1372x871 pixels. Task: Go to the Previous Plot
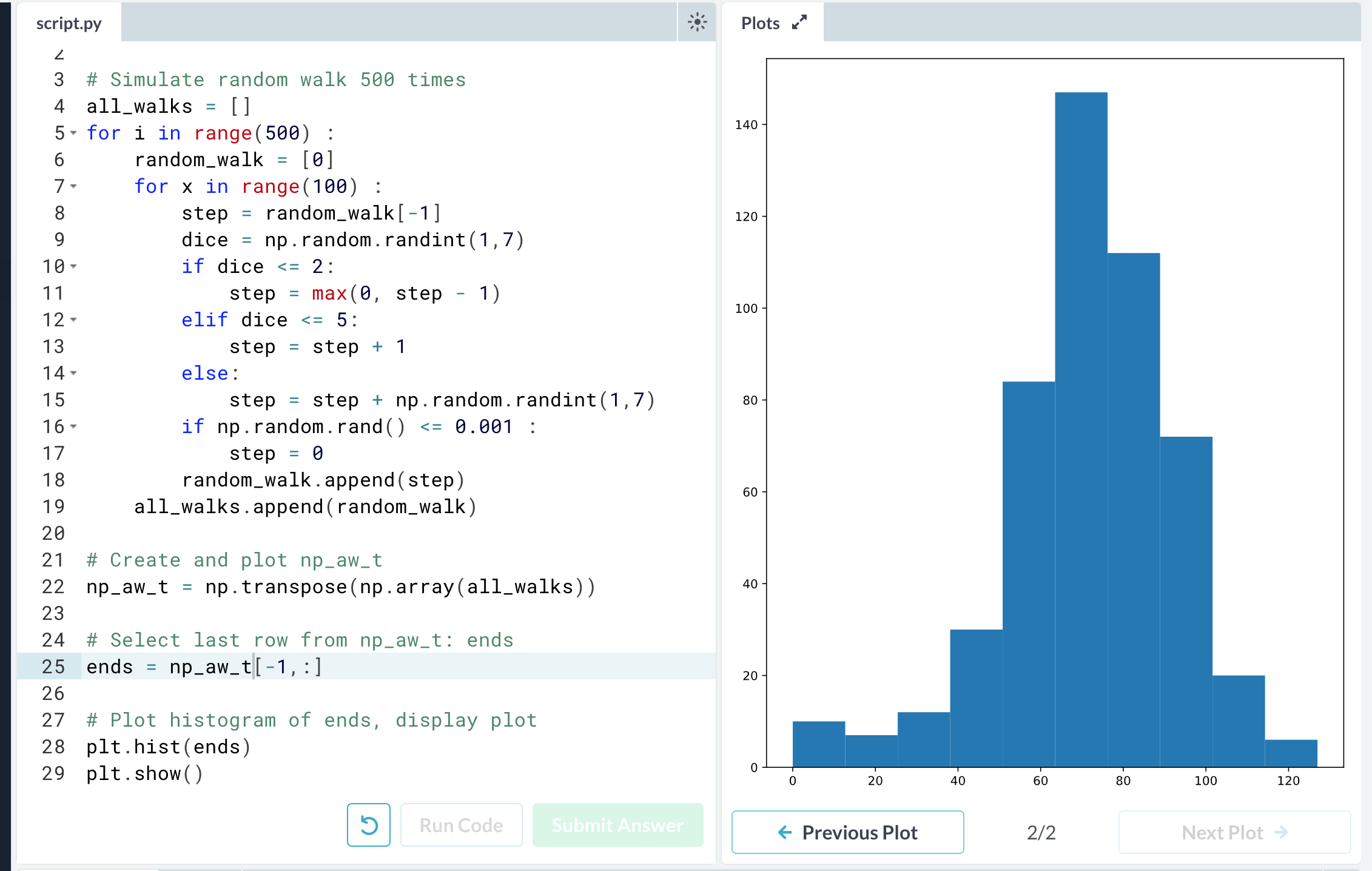847,832
